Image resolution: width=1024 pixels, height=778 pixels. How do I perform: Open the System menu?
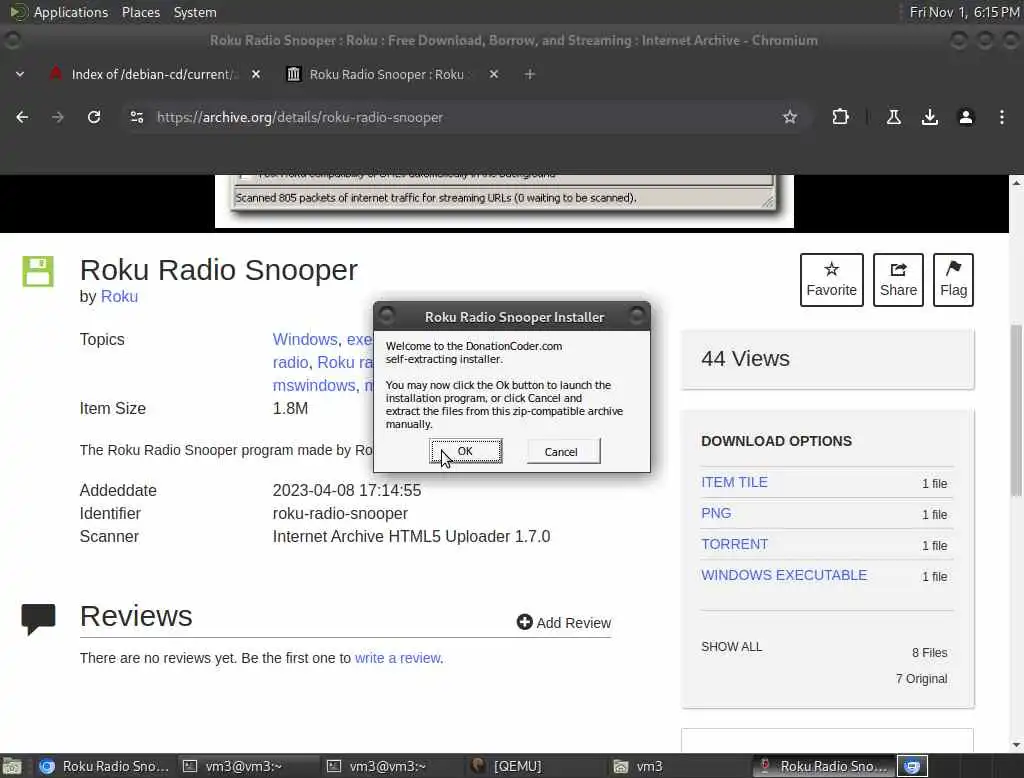[195, 12]
